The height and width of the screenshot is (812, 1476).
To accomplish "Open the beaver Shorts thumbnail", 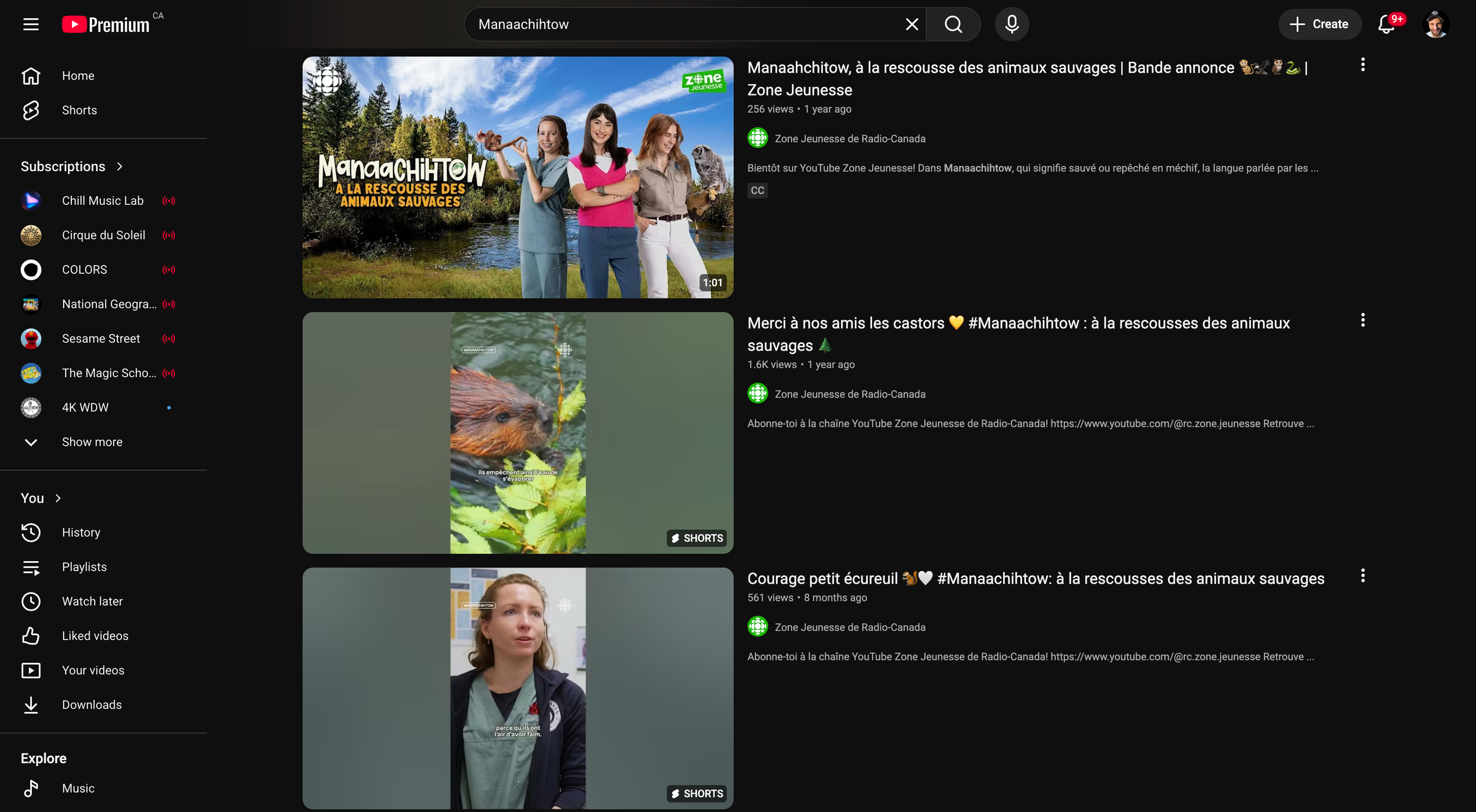I will [x=518, y=433].
